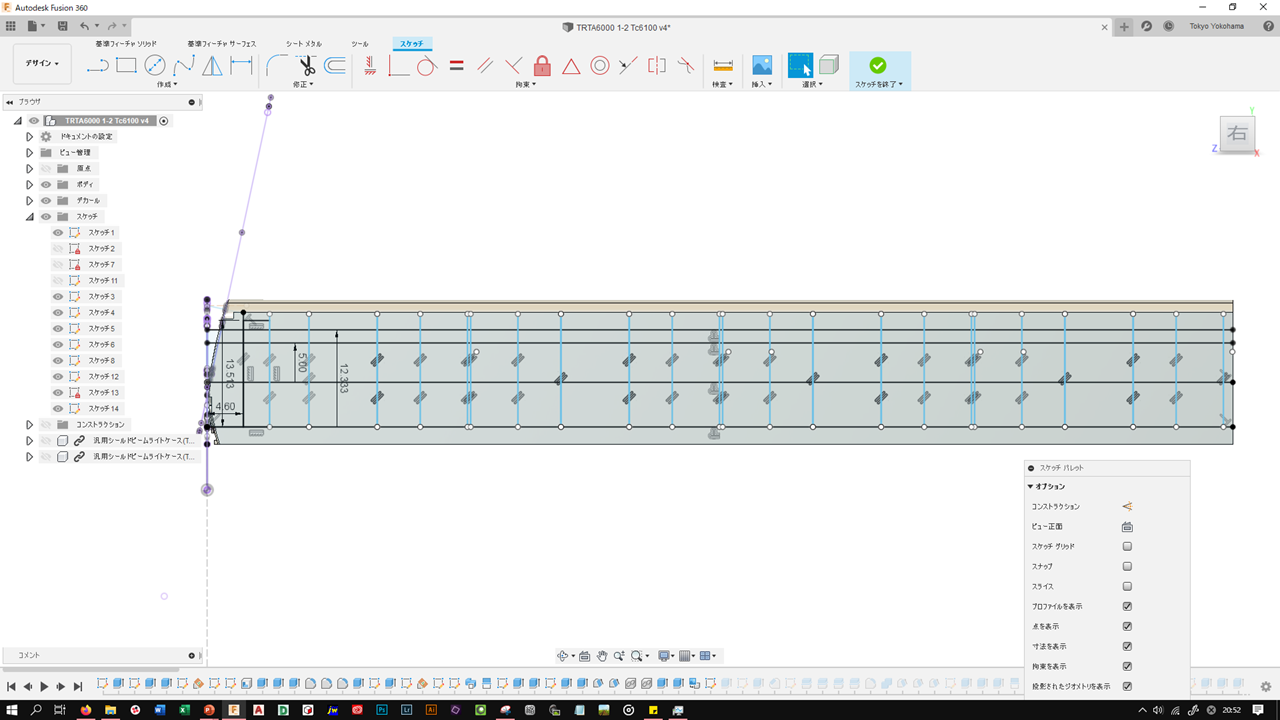The height and width of the screenshot is (720, 1280).
Task: Open the 挿入 dropdown menu
Action: tap(762, 85)
